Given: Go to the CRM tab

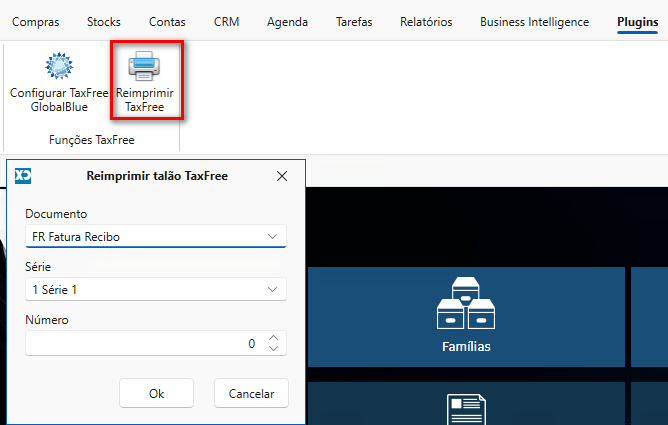Looking at the screenshot, I should point(226,22).
